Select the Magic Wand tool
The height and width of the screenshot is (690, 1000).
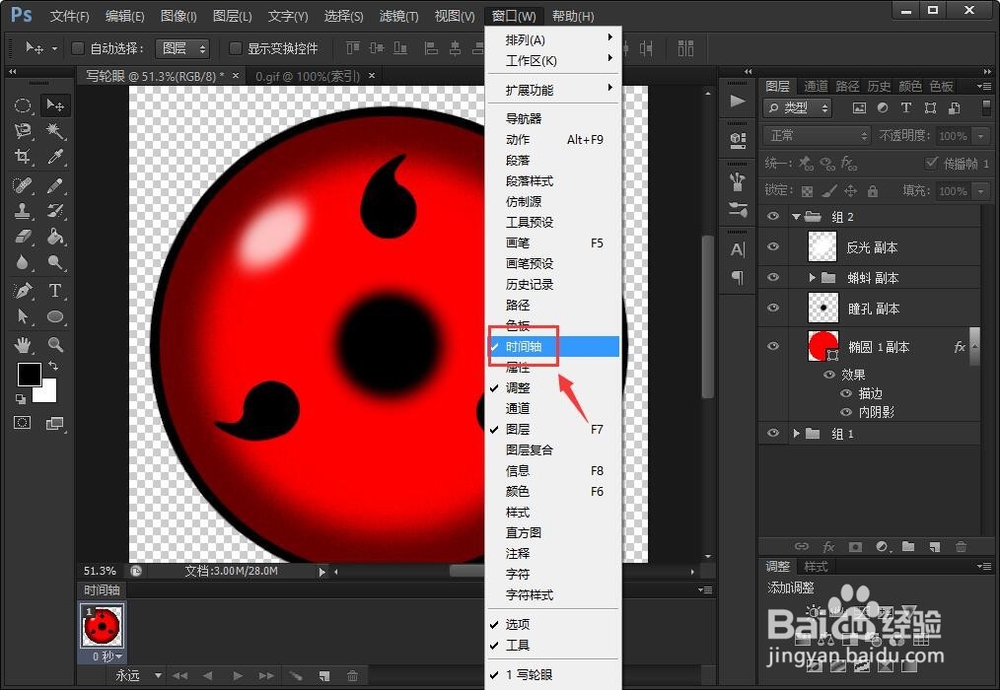pos(55,131)
